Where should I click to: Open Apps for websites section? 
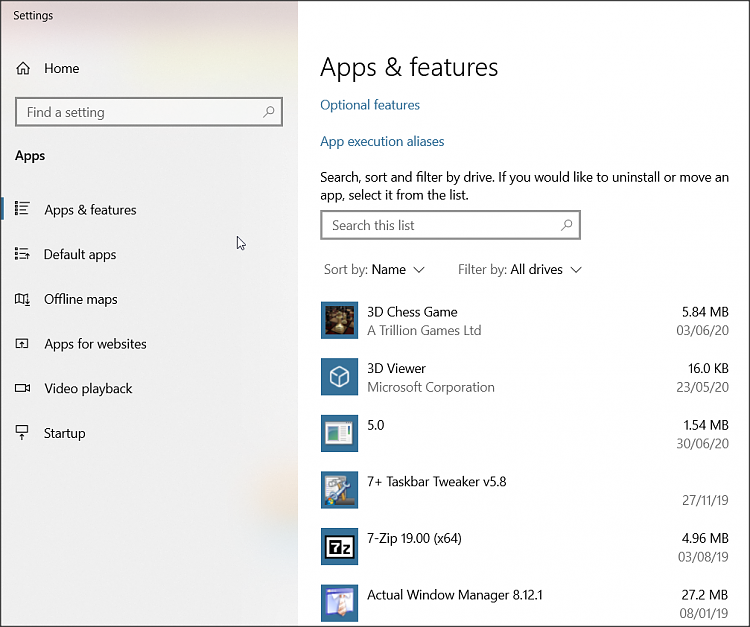click(x=95, y=344)
